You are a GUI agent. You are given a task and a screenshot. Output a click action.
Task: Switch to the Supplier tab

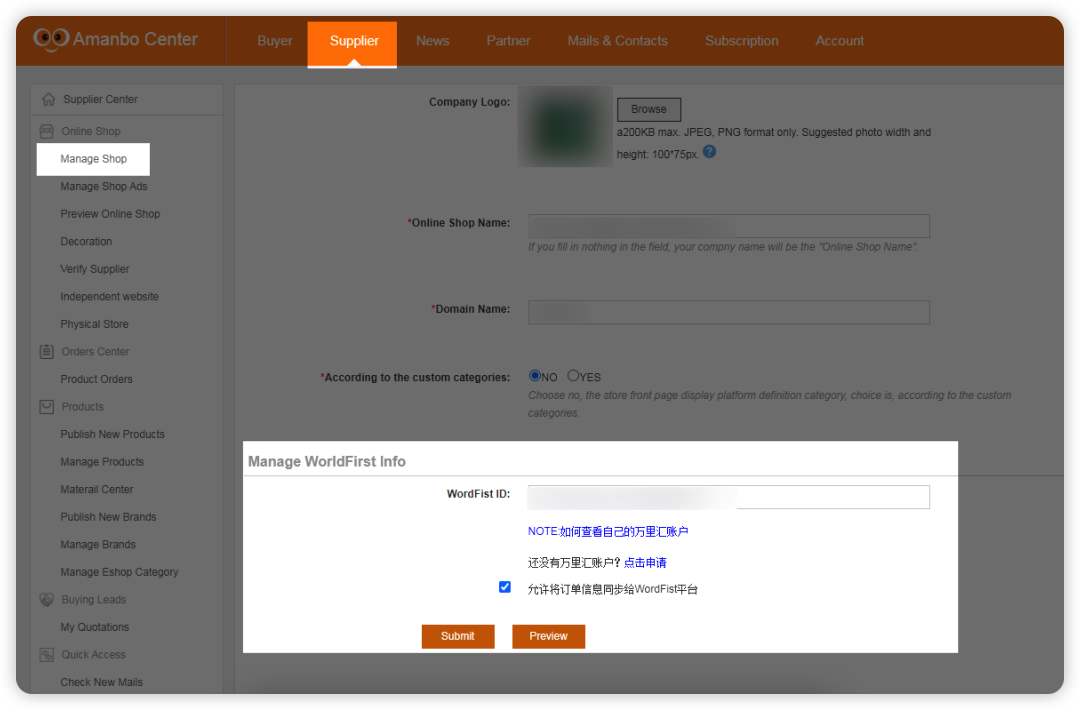(352, 44)
